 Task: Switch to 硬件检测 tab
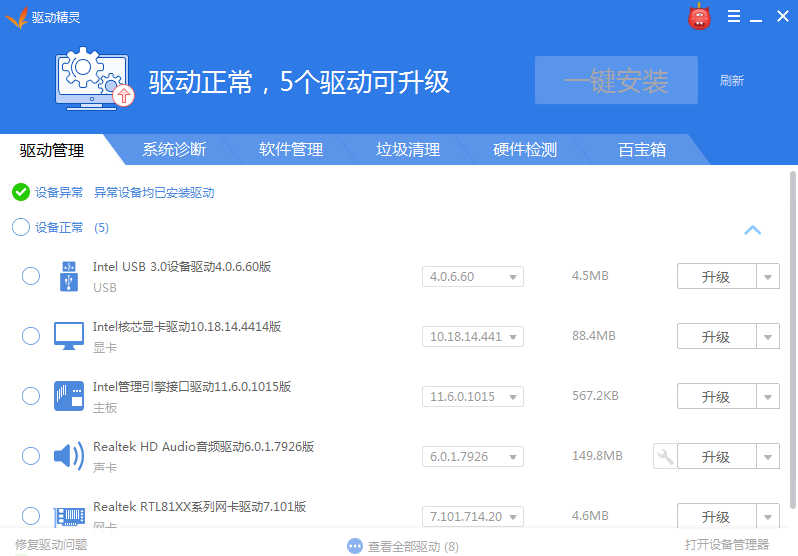[525, 150]
